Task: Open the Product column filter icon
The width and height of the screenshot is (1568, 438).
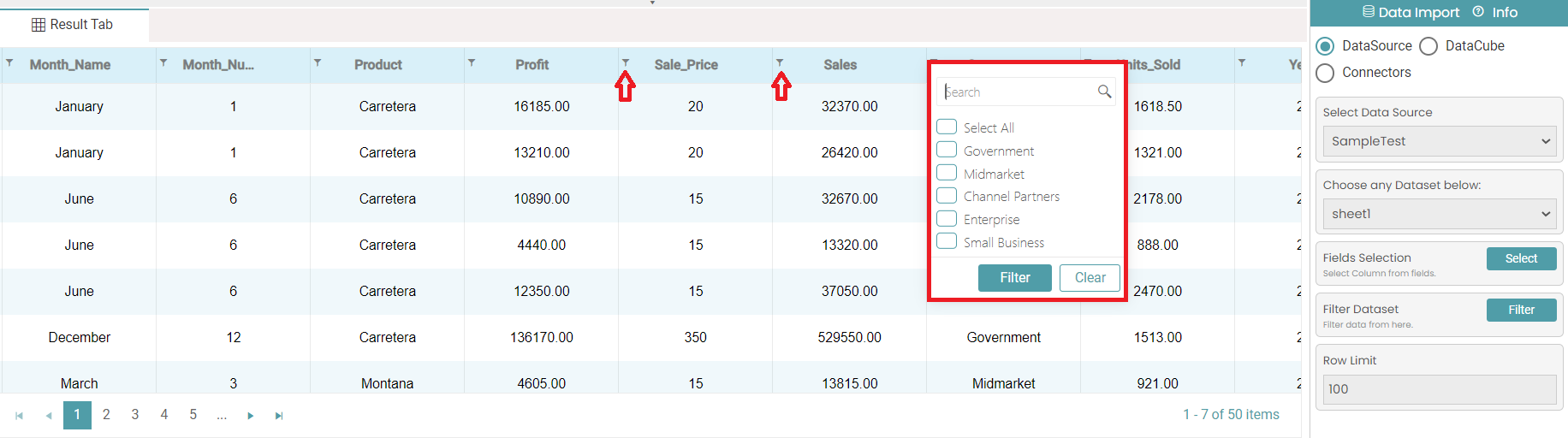Action: 318,62
